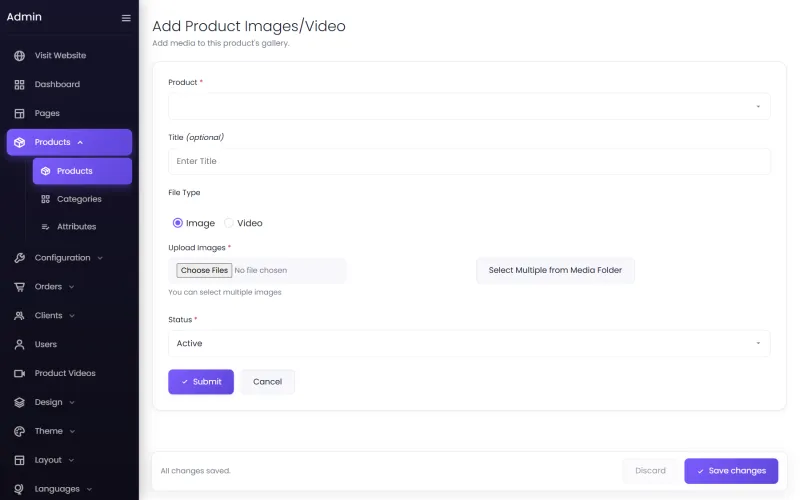This screenshot has width=800, height=500.
Task: Expand the Clients menu chevron
Action: click(x=72, y=316)
